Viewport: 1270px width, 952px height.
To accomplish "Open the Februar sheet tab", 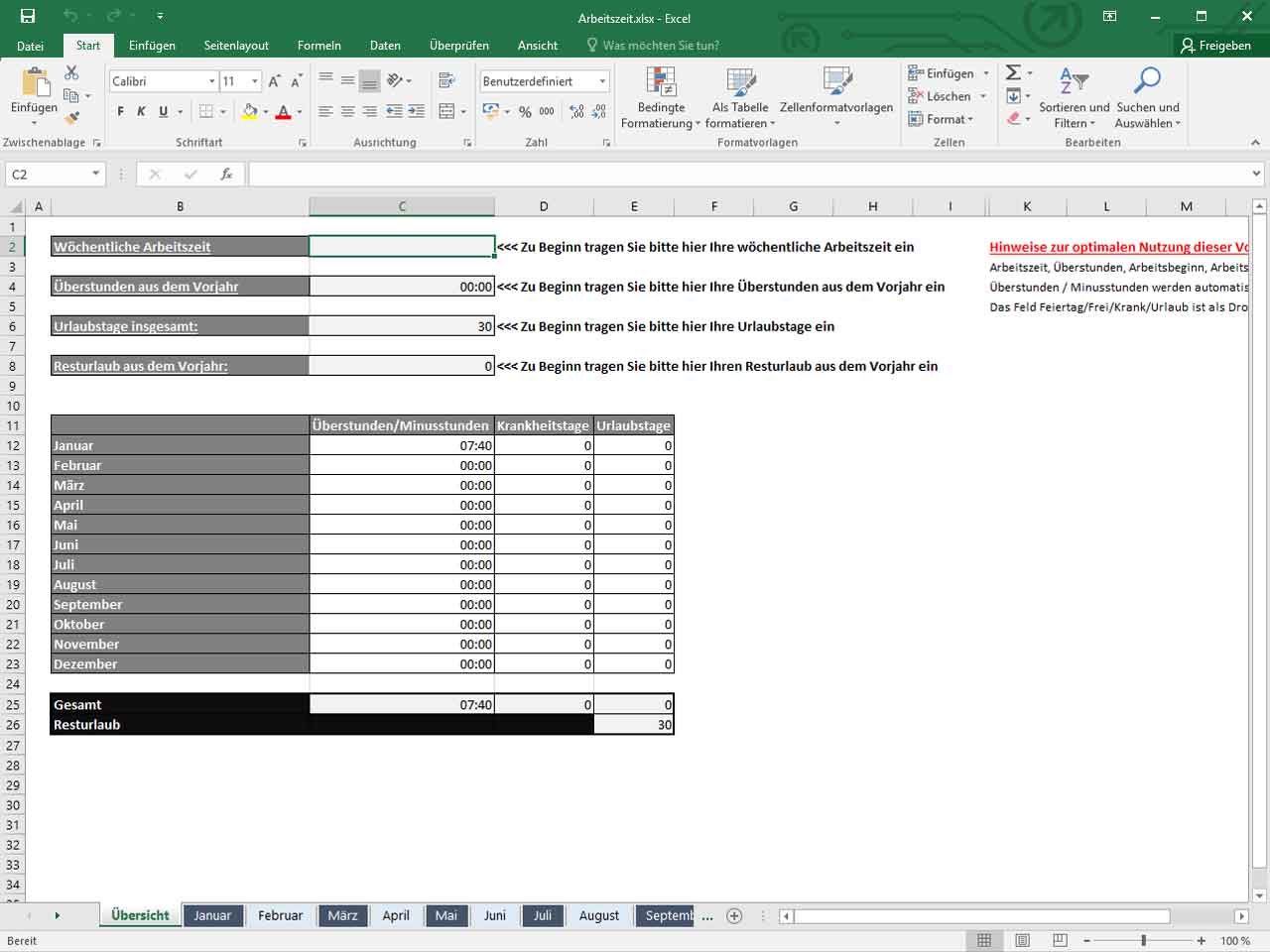I will tap(280, 915).
